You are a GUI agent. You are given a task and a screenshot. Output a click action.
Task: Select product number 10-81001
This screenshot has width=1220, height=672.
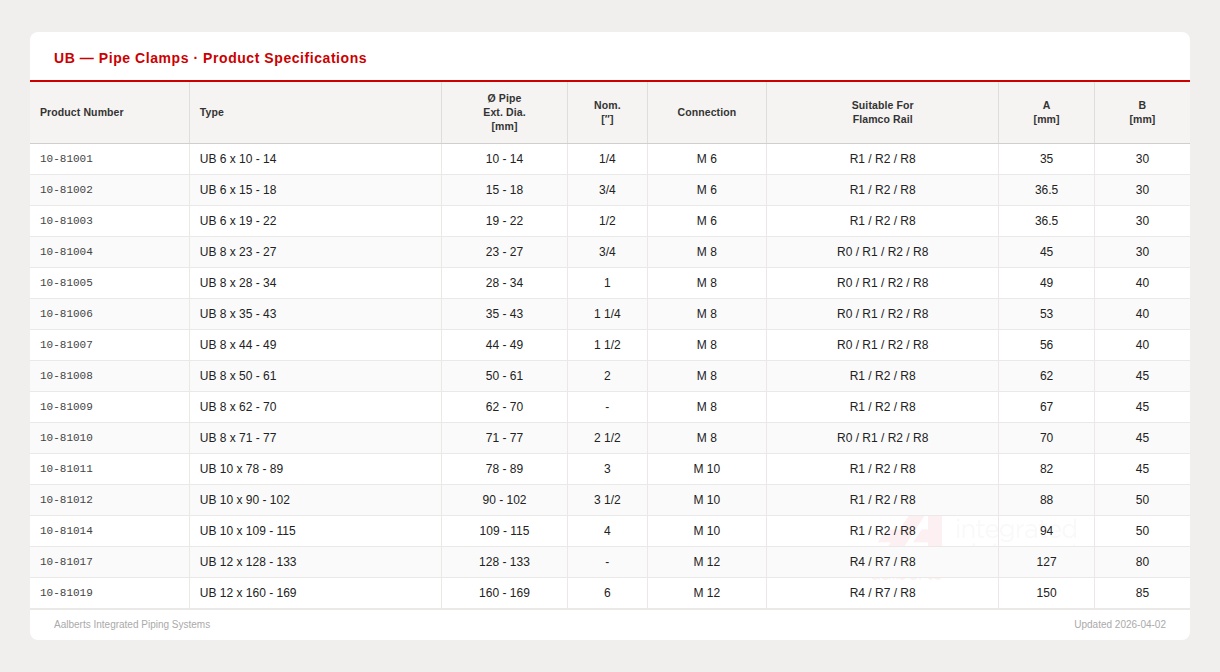[x=66, y=159]
